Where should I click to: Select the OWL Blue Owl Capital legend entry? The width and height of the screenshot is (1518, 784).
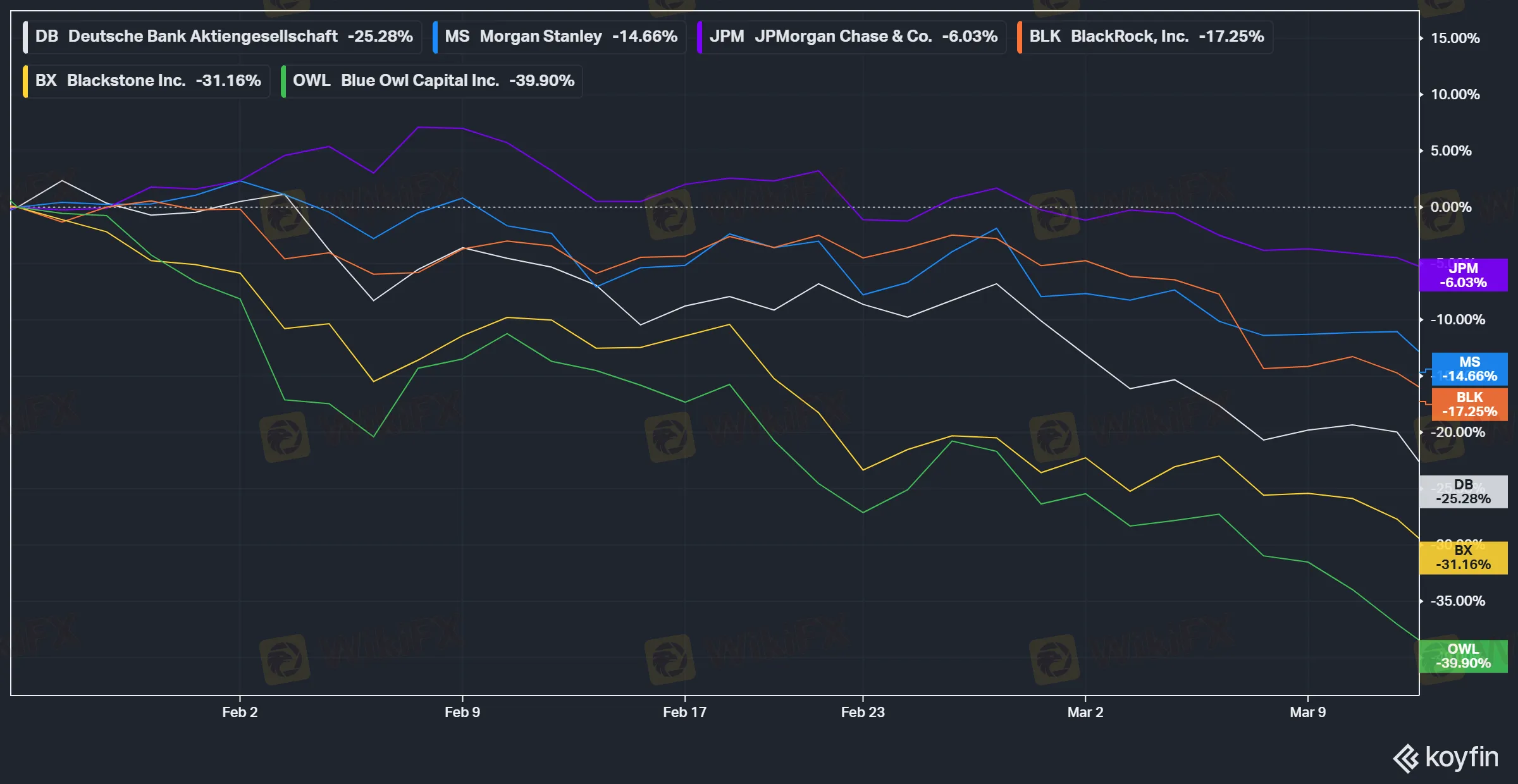[x=432, y=80]
